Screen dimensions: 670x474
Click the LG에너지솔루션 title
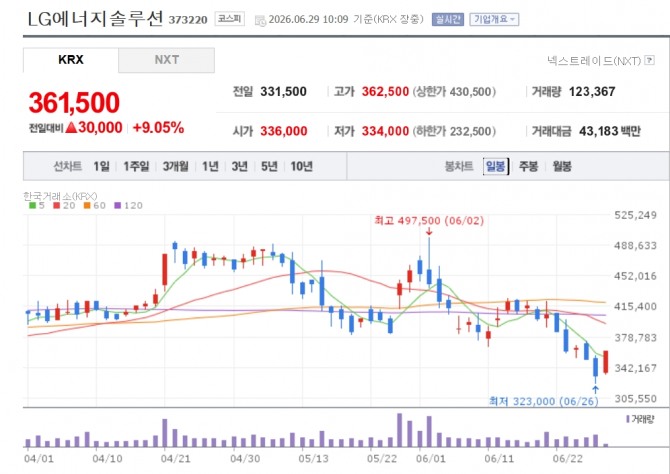click(95, 19)
